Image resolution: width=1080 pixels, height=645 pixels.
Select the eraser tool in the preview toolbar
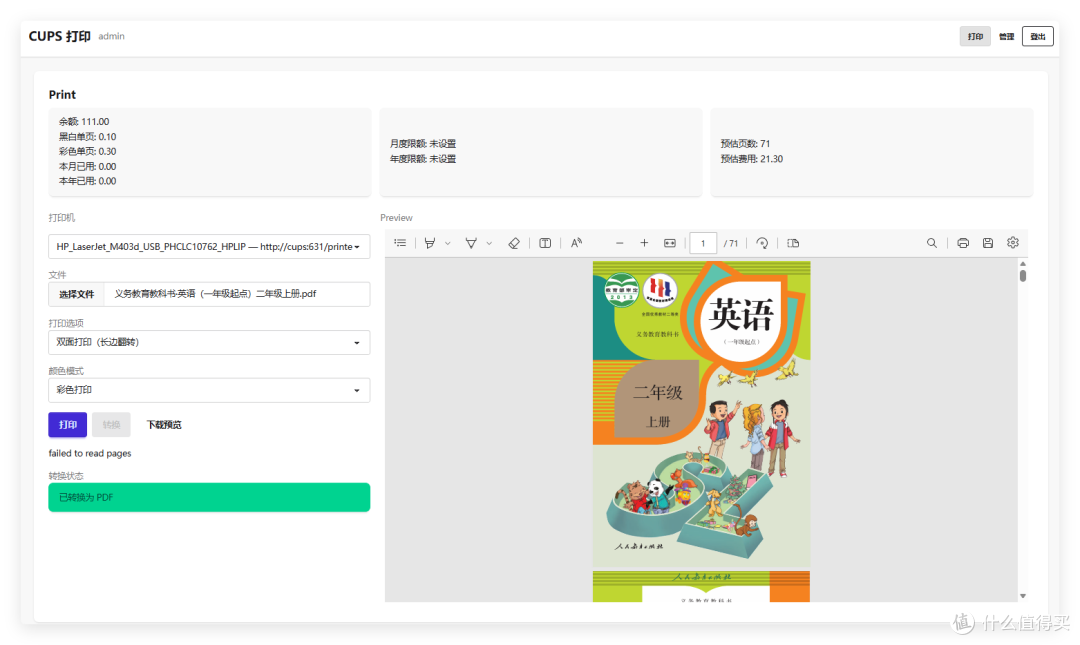click(x=514, y=242)
